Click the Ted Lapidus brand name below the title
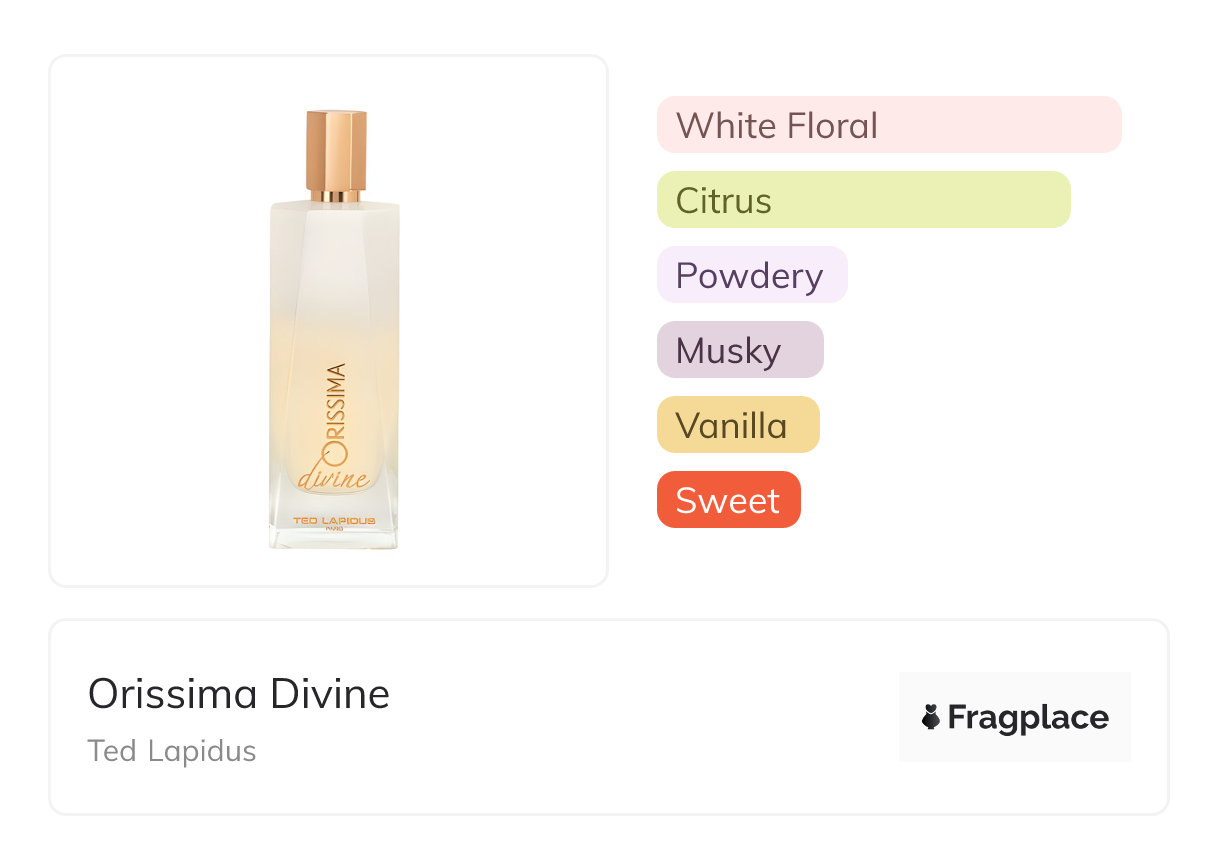 click(172, 751)
